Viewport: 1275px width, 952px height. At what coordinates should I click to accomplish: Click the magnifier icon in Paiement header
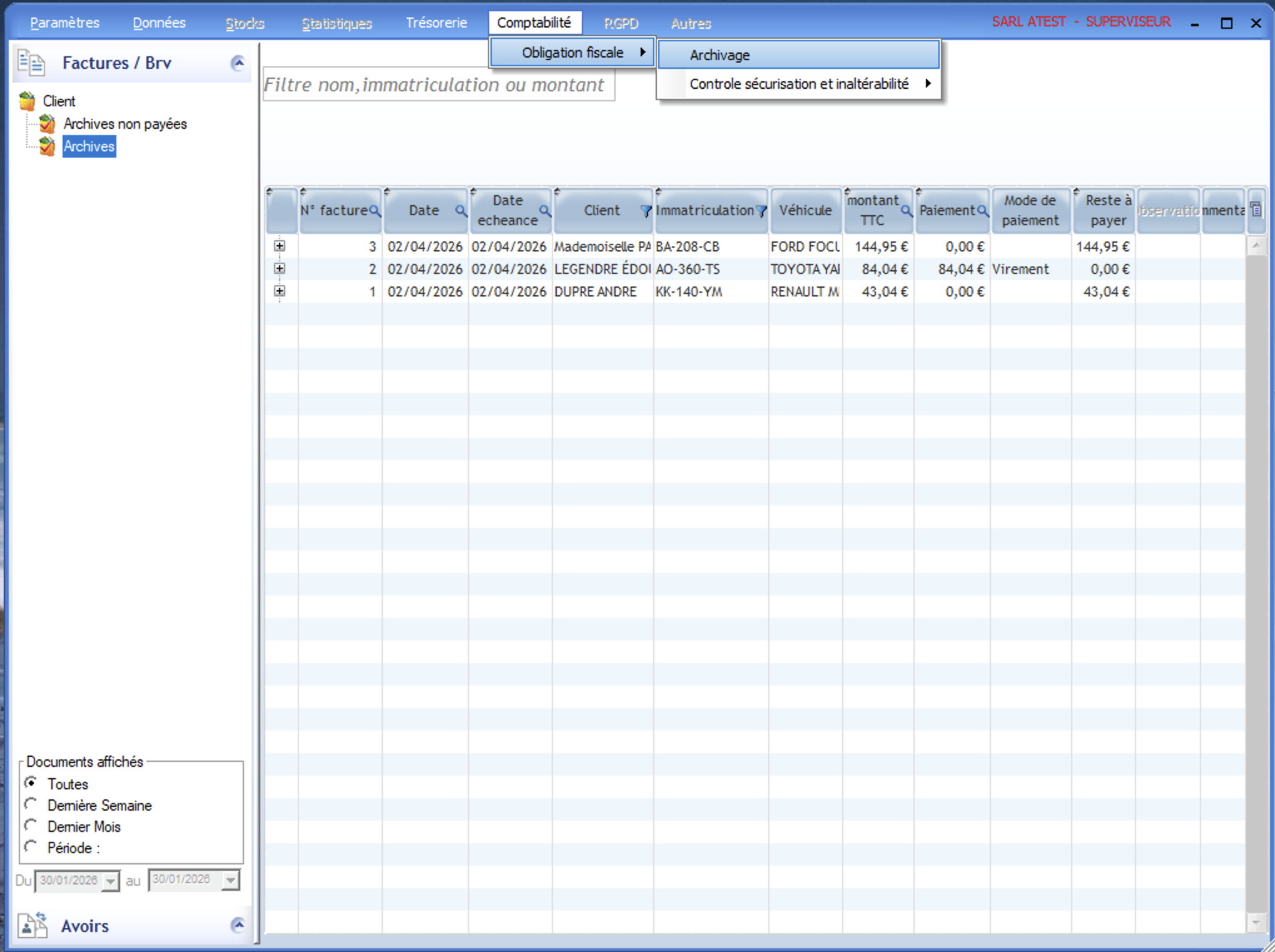983,211
